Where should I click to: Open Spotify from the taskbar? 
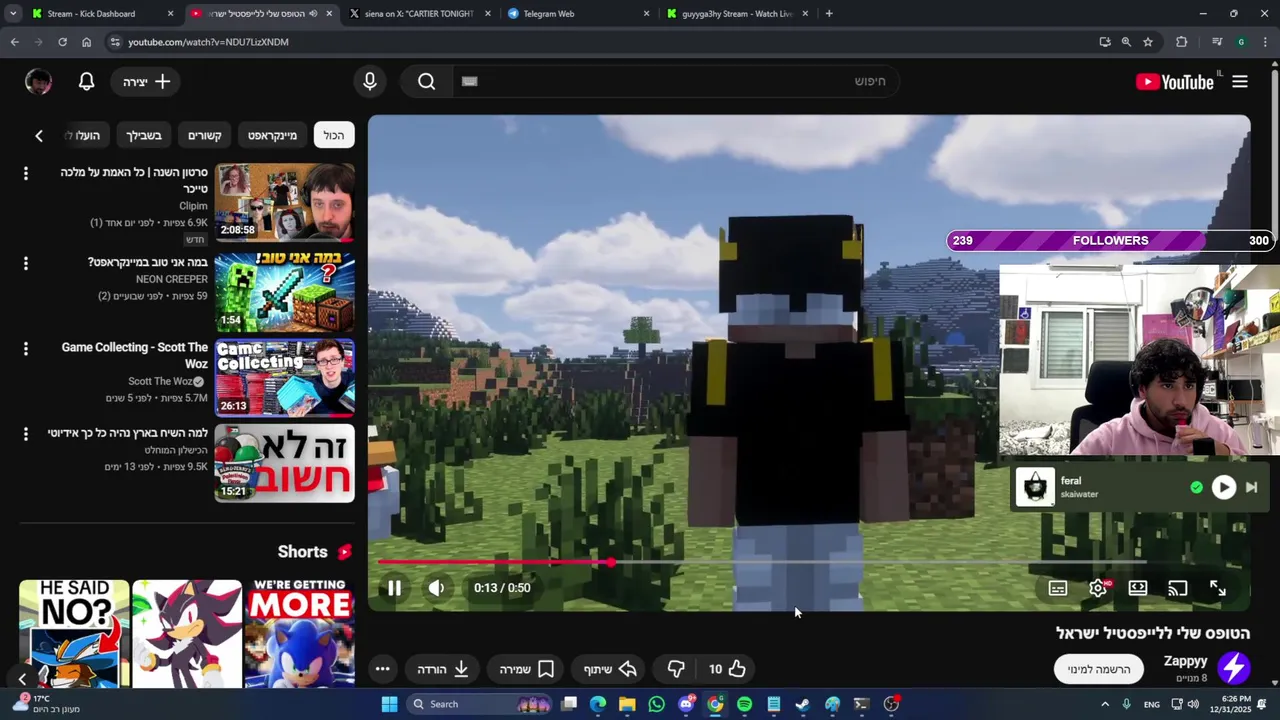pyautogui.click(x=744, y=704)
